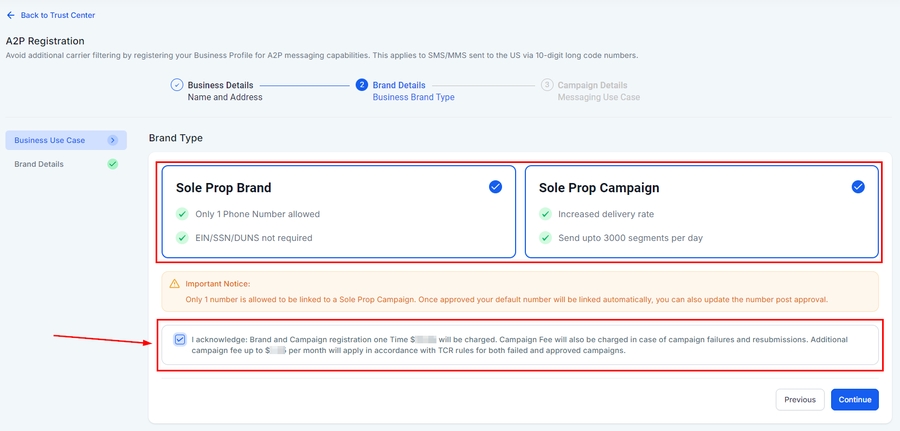This screenshot has width=900, height=431.
Task: Follow the Back to Trust Center link
Action: pos(58,16)
